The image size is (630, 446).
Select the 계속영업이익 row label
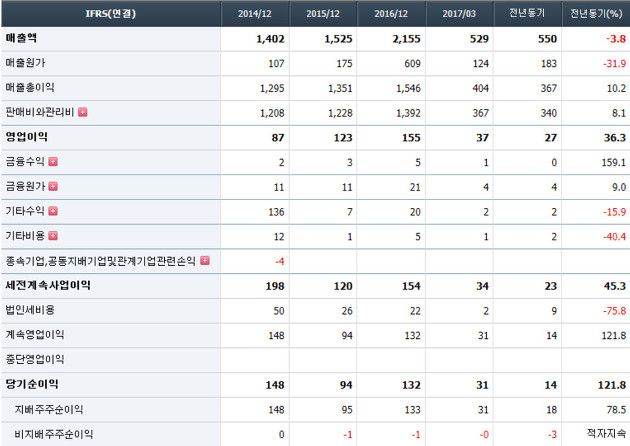click(35, 335)
